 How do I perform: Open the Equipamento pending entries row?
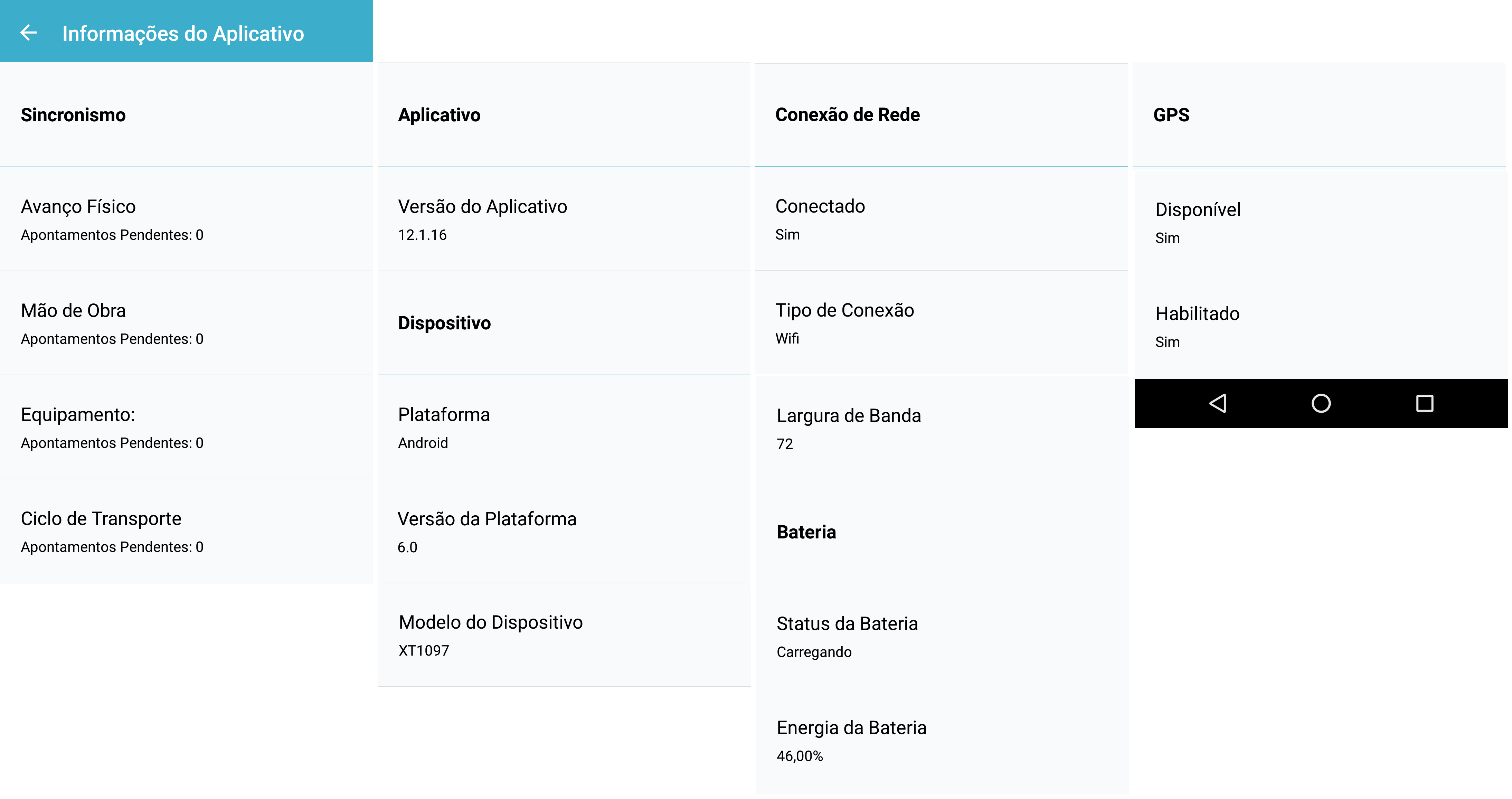point(186,427)
